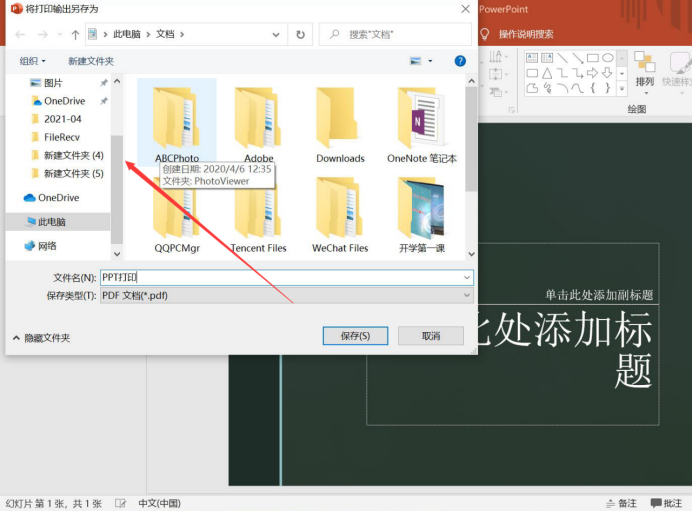Click the convert to SmartArt icon
The image size is (693, 511).
tap(497, 92)
